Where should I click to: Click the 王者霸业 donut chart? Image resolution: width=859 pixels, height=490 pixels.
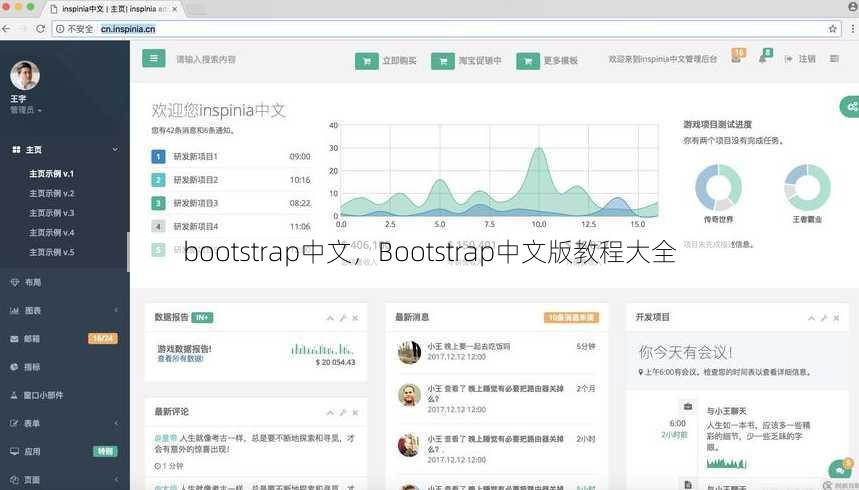coord(807,187)
